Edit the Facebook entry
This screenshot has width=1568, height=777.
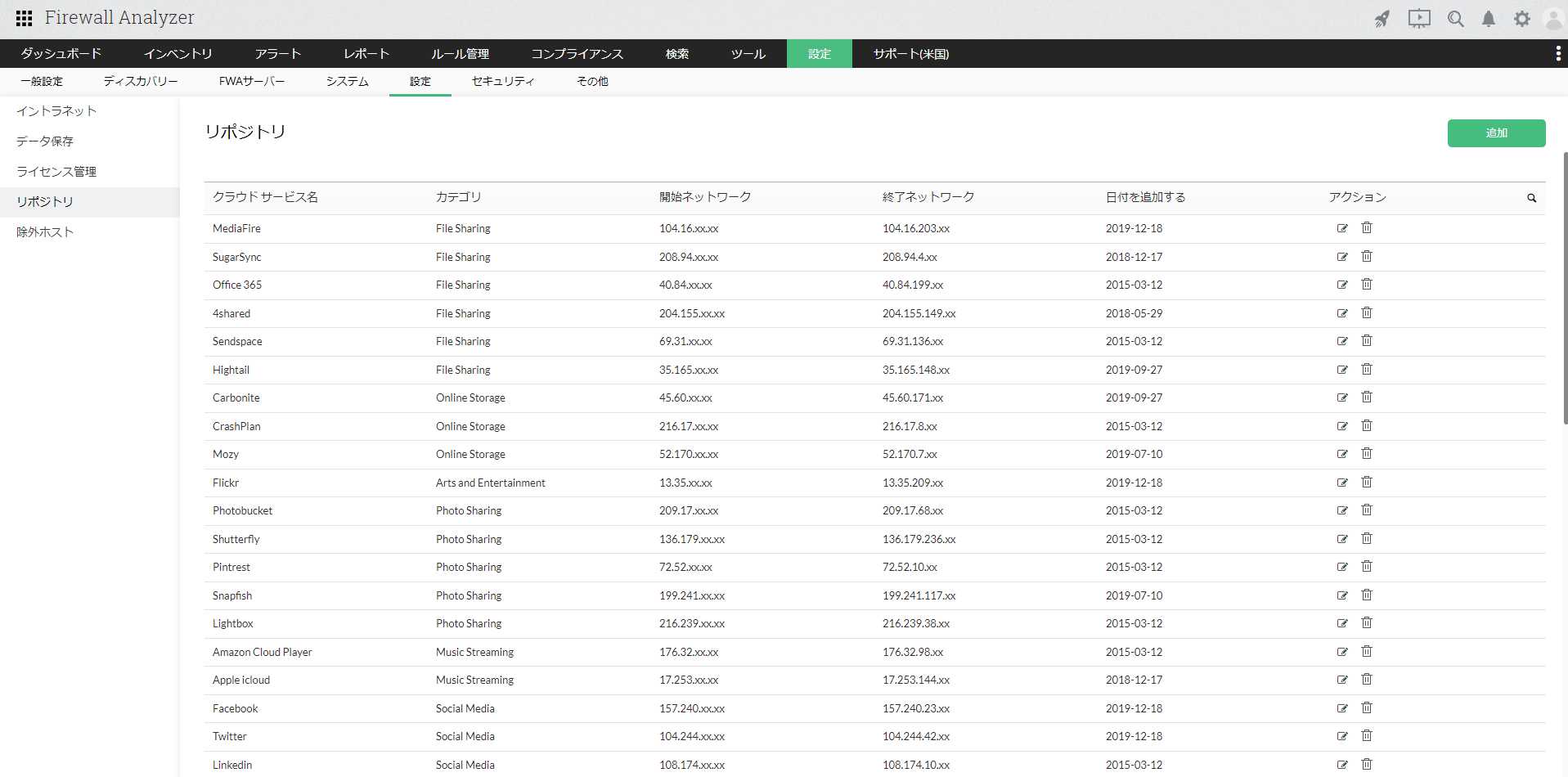tap(1342, 708)
